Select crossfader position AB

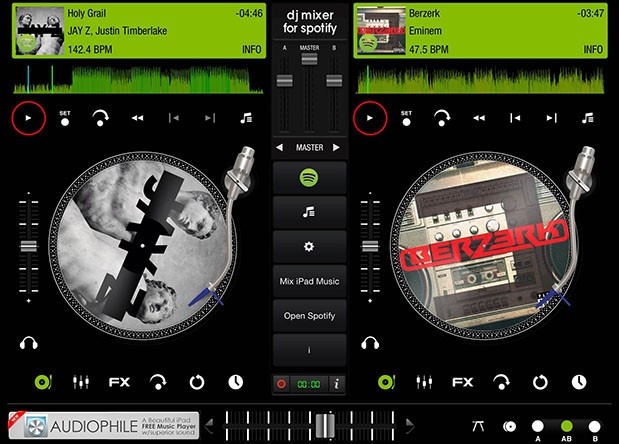pyautogui.click(x=566, y=426)
